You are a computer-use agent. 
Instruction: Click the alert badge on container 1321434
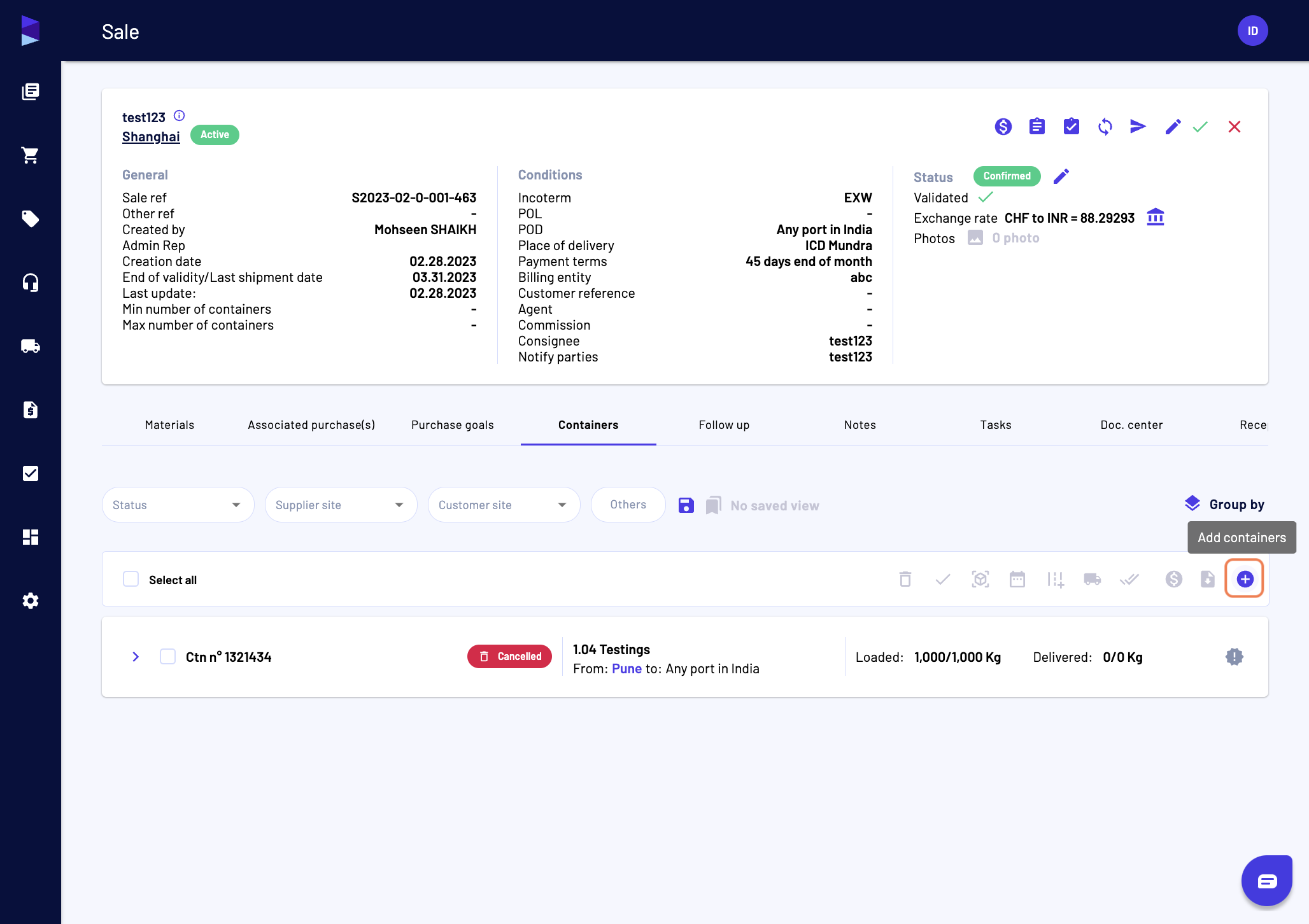[1234, 657]
